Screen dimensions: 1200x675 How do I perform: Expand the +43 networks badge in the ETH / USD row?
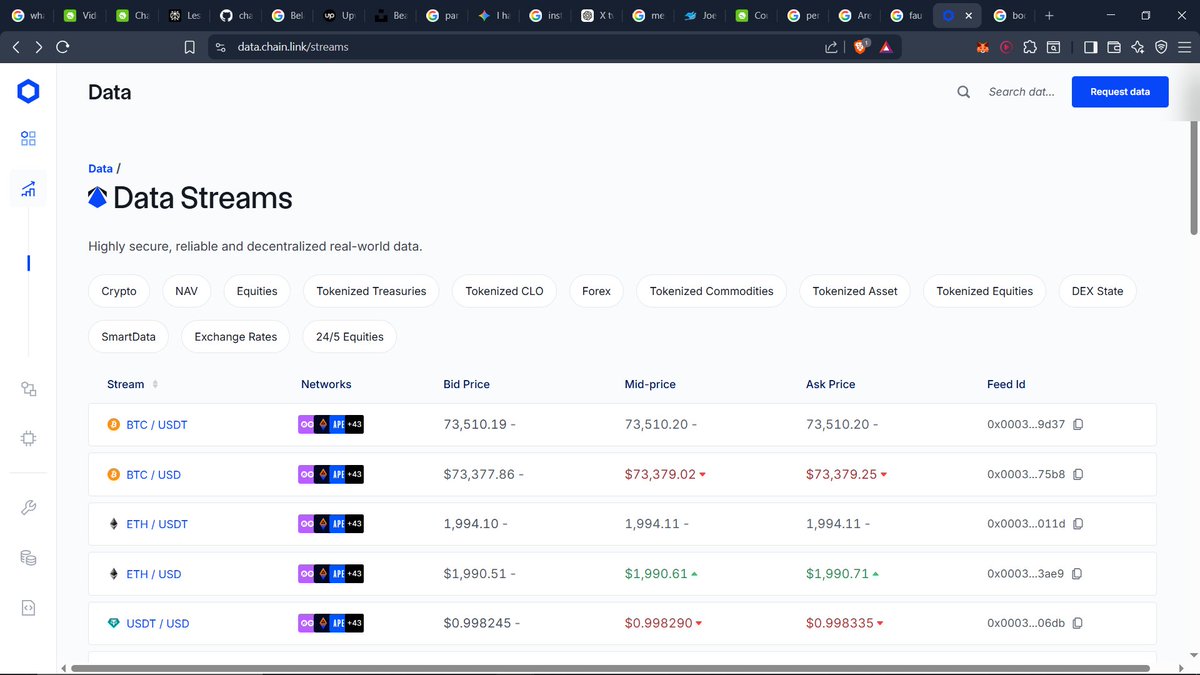[354, 574]
